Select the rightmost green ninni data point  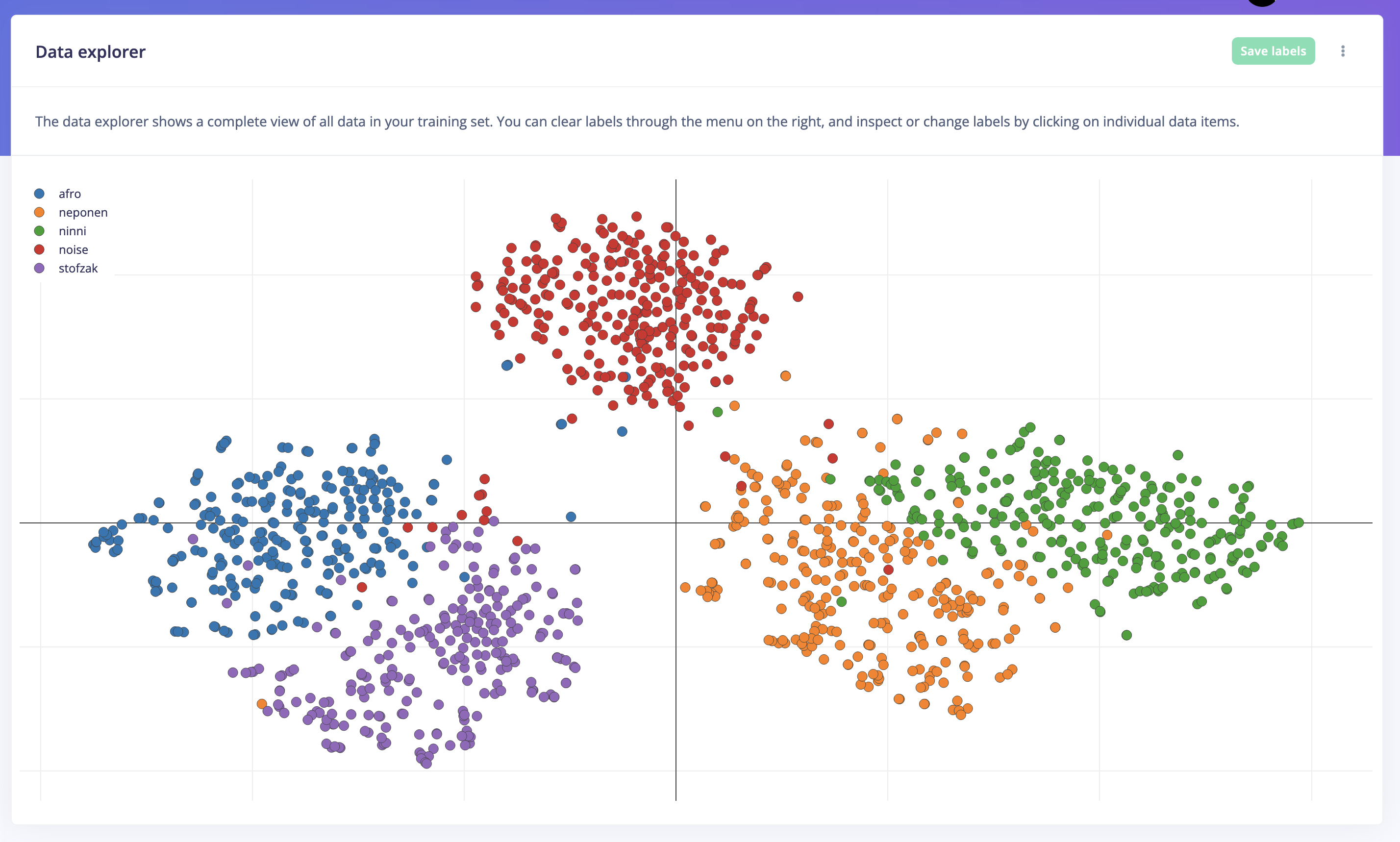(1299, 522)
